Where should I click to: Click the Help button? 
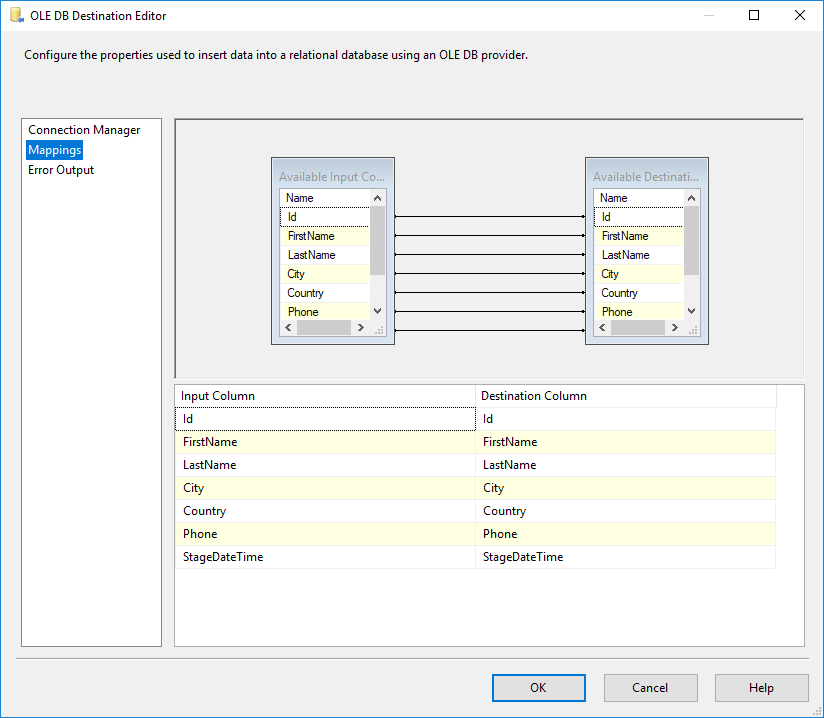click(761, 688)
